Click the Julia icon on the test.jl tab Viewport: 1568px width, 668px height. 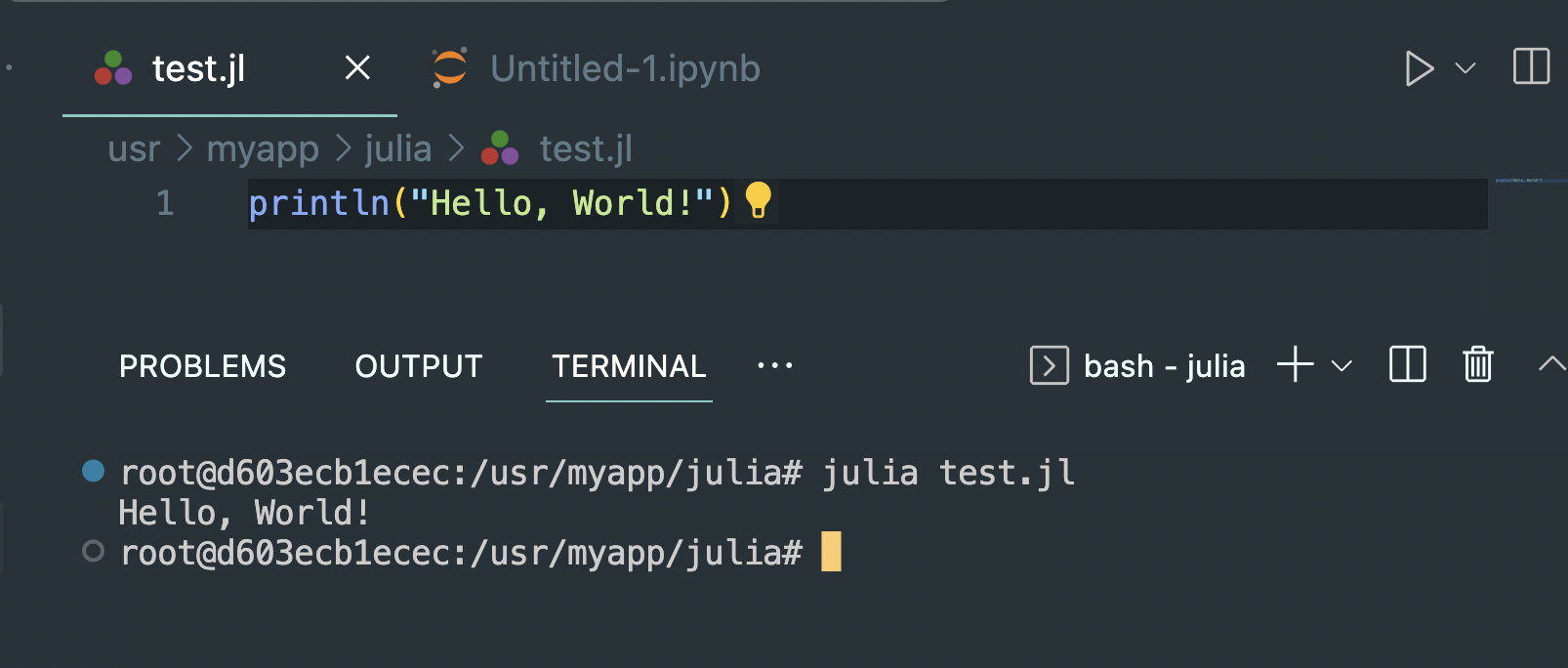tap(111, 68)
